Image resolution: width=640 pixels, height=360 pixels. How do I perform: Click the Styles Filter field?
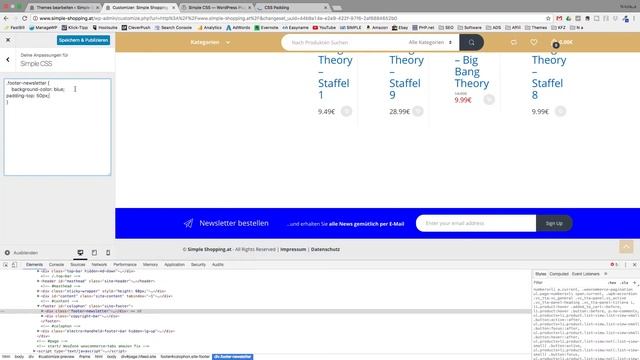[x=567, y=282]
